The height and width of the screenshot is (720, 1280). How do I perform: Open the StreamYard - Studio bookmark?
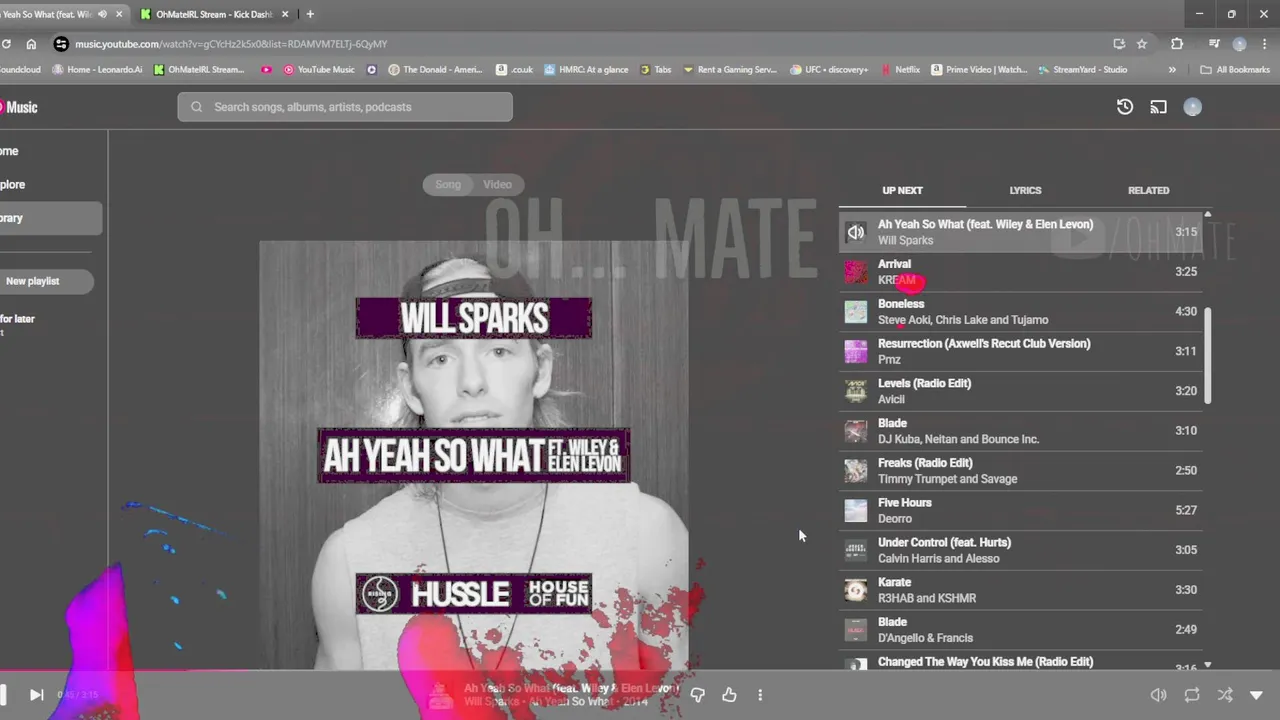[x=1083, y=70]
